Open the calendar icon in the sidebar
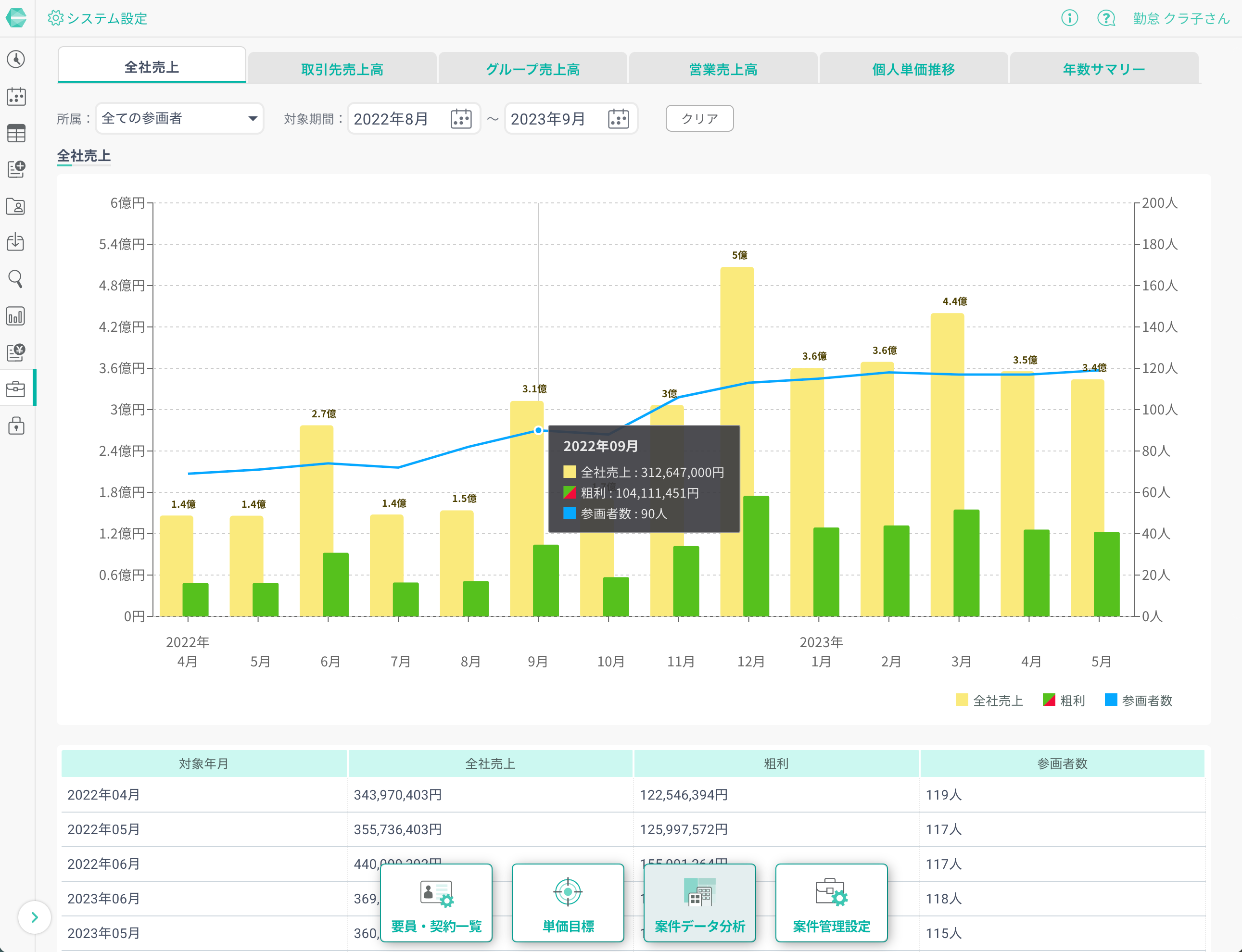This screenshot has height=952, width=1242. click(16, 96)
